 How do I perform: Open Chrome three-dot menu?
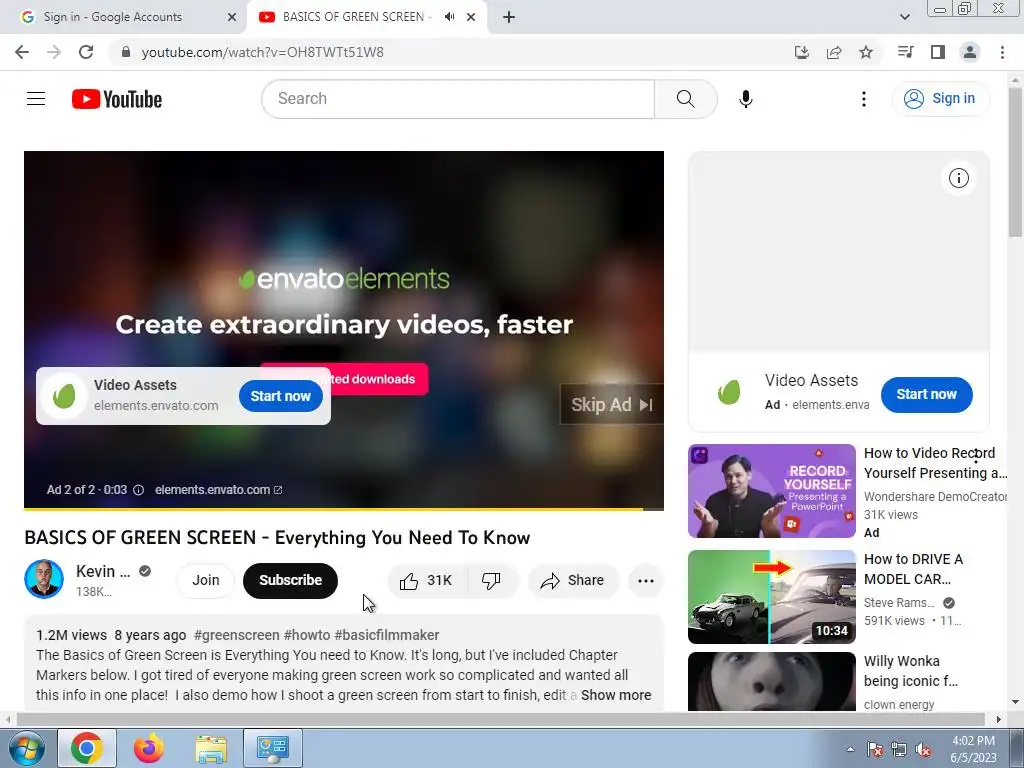[1002, 52]
